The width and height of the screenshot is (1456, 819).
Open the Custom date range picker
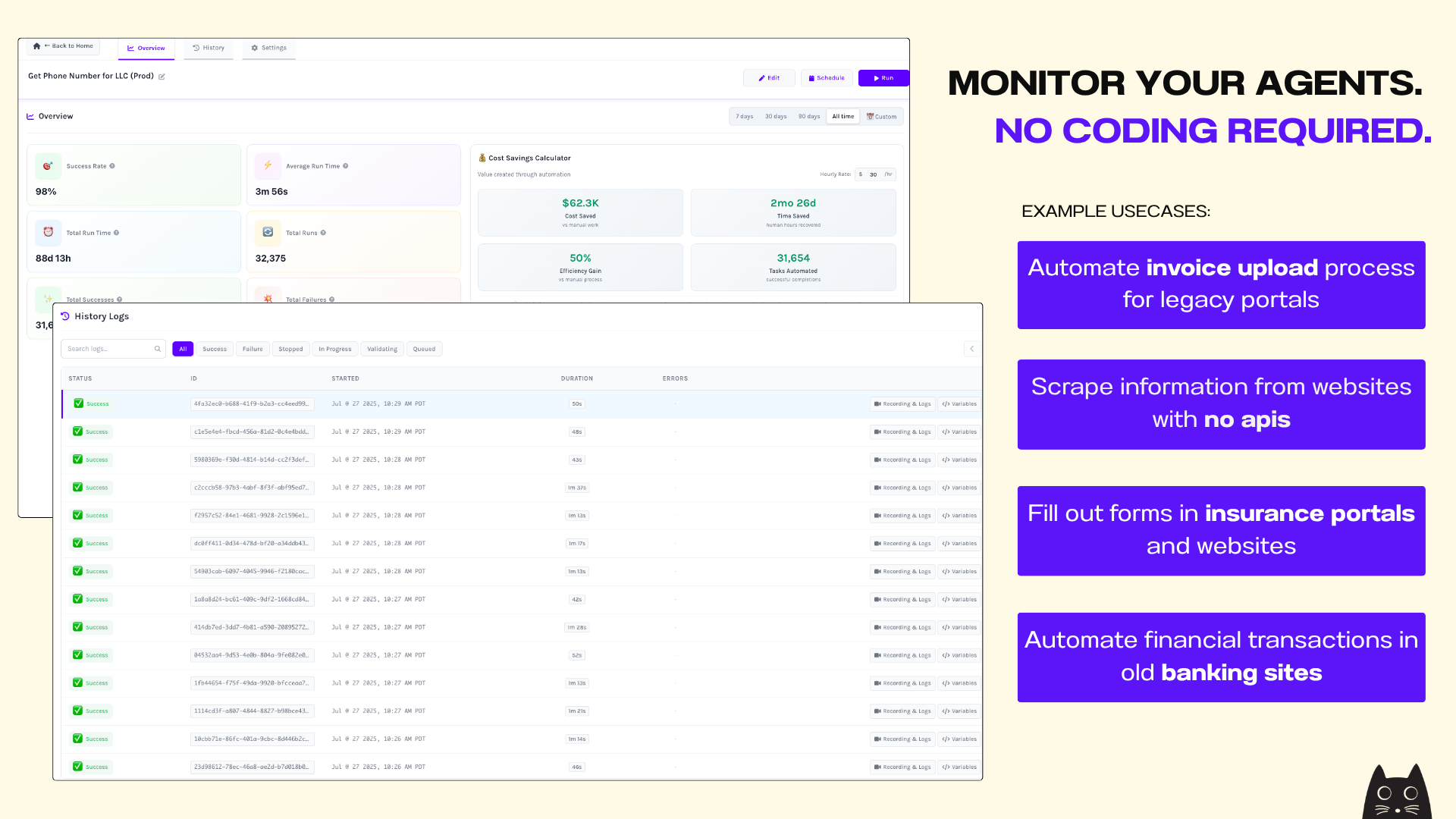pyautogui.click(x=882, y=117)
